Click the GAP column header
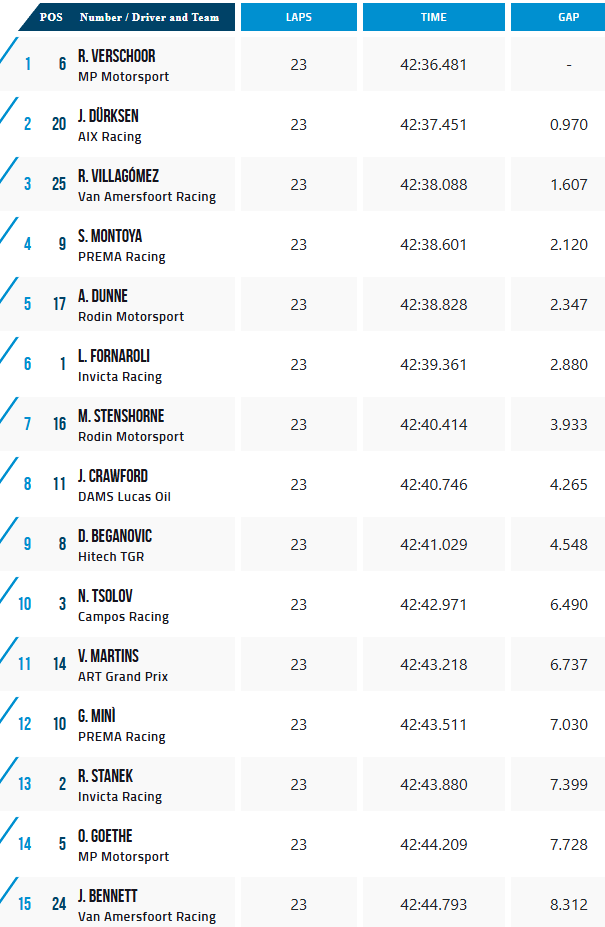 click(568, 17)
